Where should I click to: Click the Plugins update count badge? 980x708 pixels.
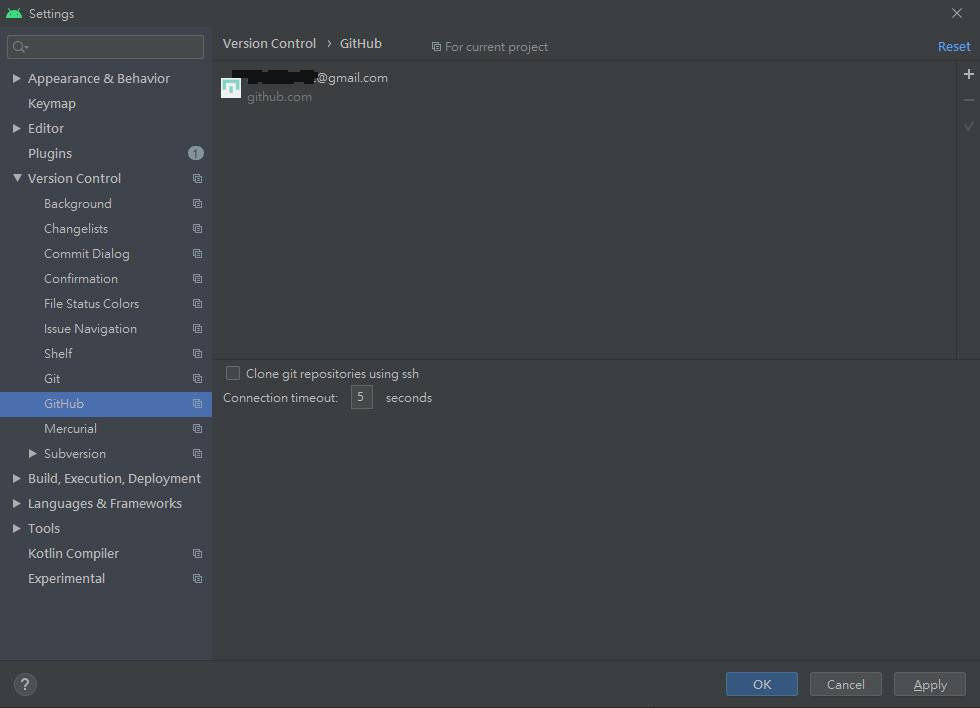[x=196, y=153]
